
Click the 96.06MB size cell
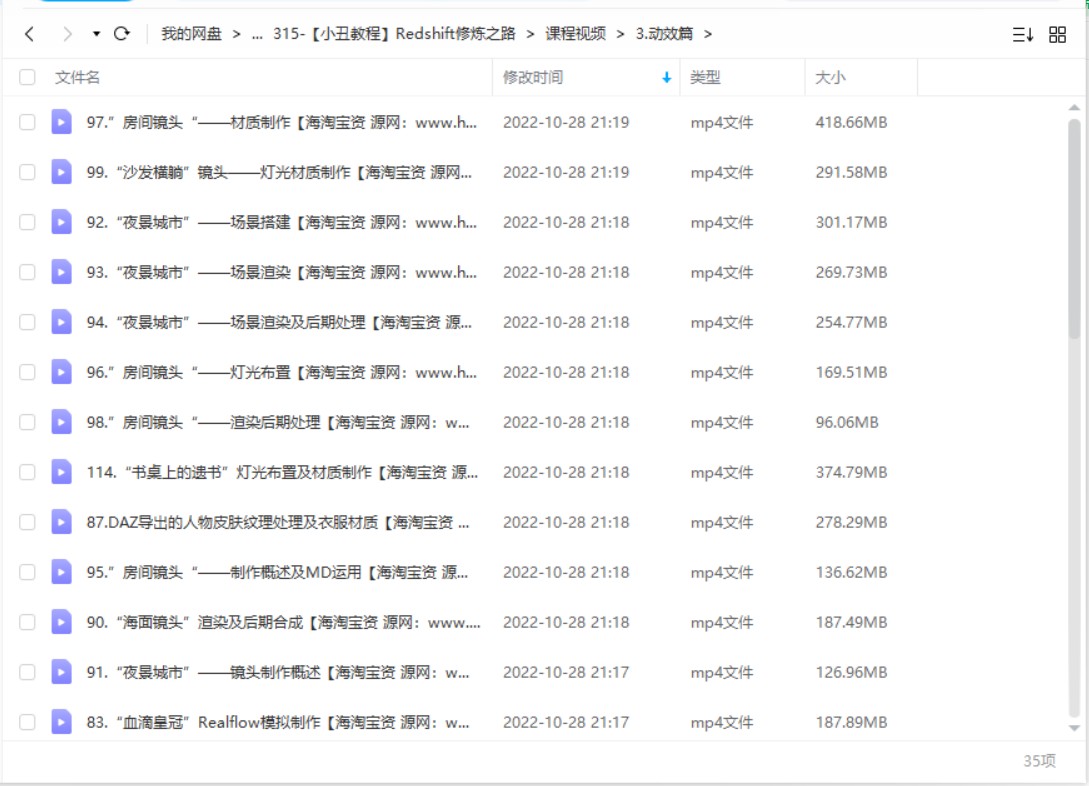[x=847, y=422]
